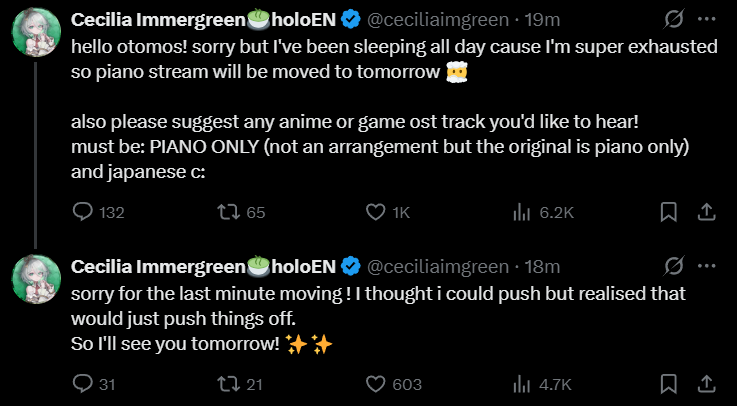View analytics of the 6.2K views tweet

[x=521, y=212]
